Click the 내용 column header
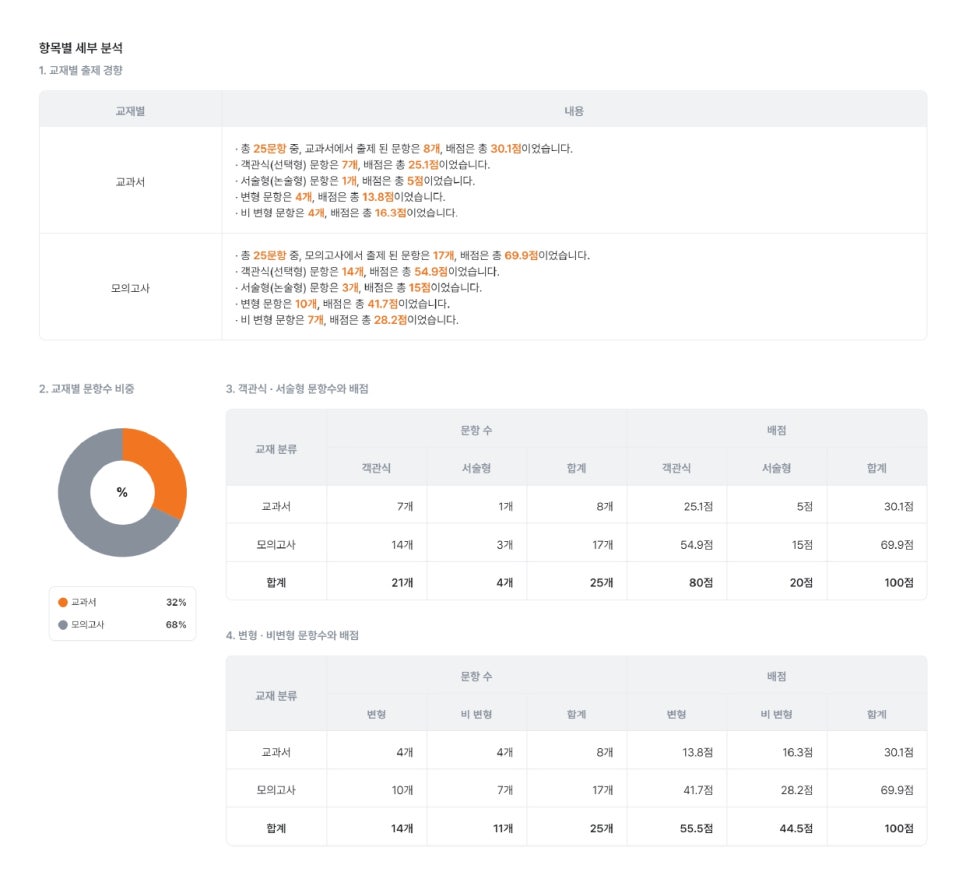The image size is (966, 879). tap(574, 110)
